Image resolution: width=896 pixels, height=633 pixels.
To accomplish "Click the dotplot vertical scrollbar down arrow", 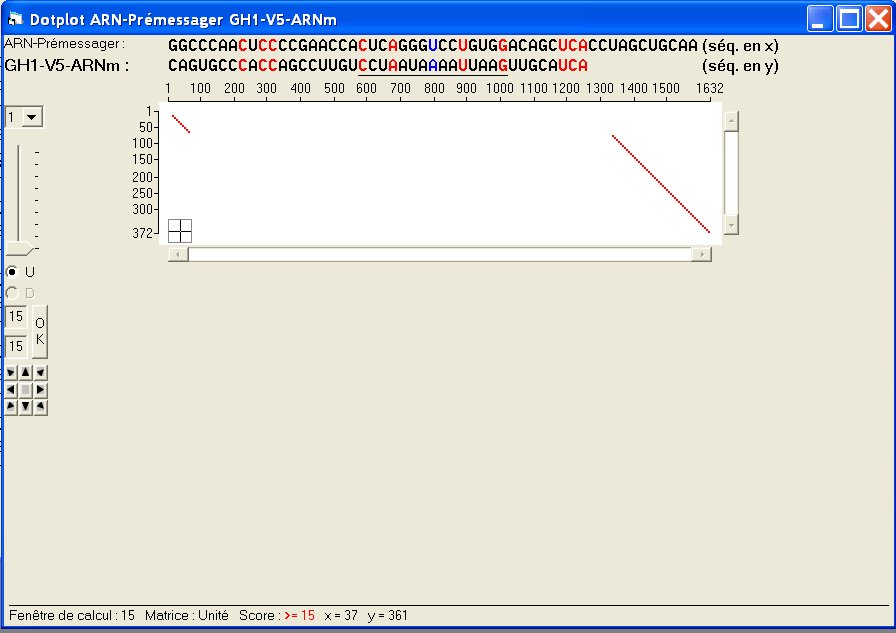I will [x=731, y=226].
